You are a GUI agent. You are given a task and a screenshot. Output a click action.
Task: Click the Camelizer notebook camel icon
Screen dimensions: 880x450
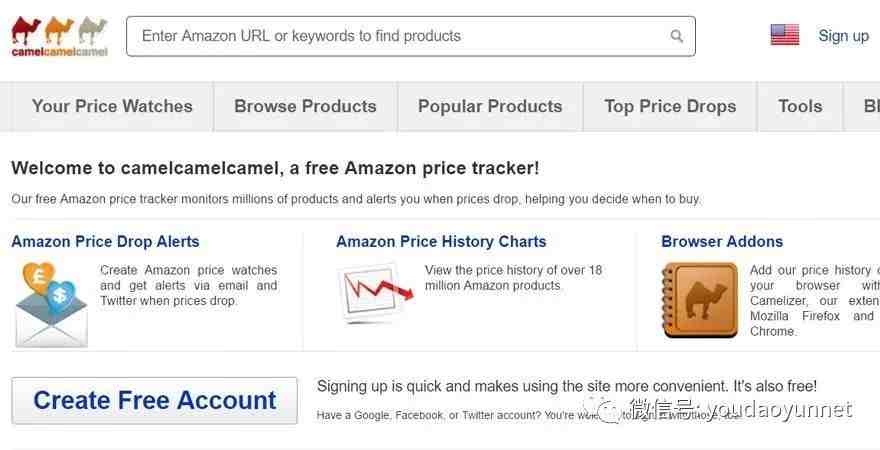(x=700, y=300)
